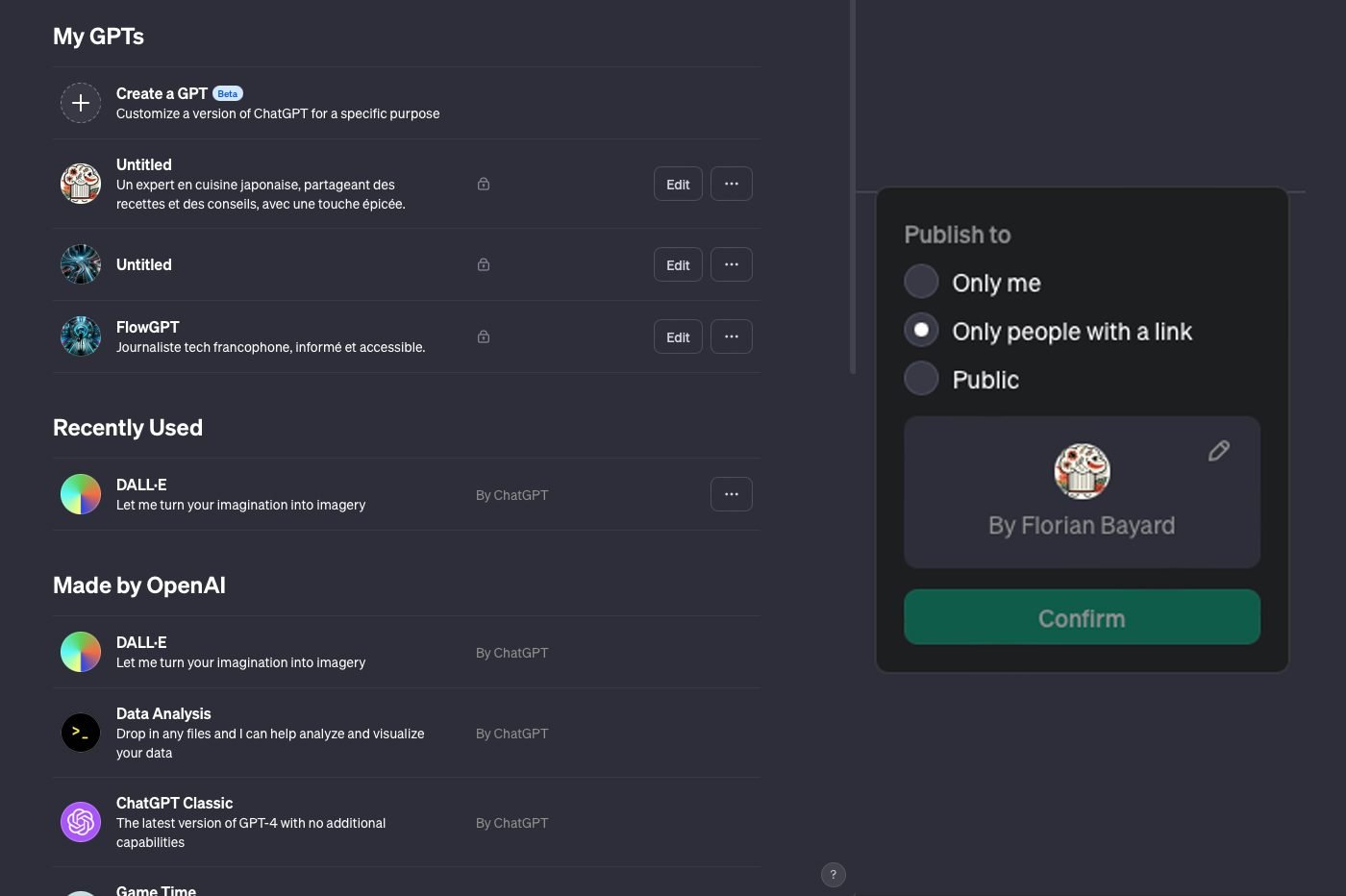Click the Beta badge next to Create a GPT
Screen dimensions: 1346x896
click(228, 93)
